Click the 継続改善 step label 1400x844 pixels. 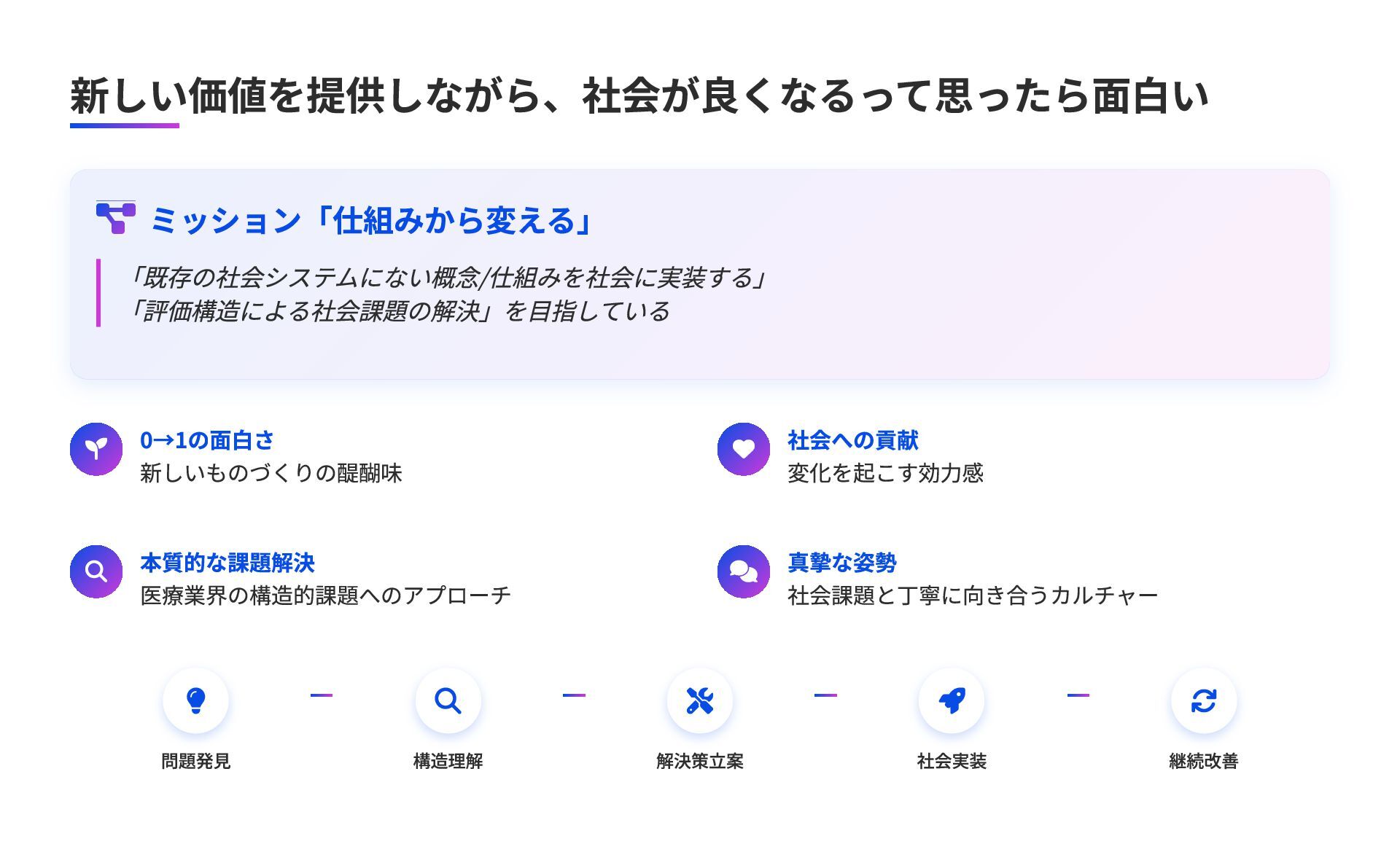[x=1204, y=761]
